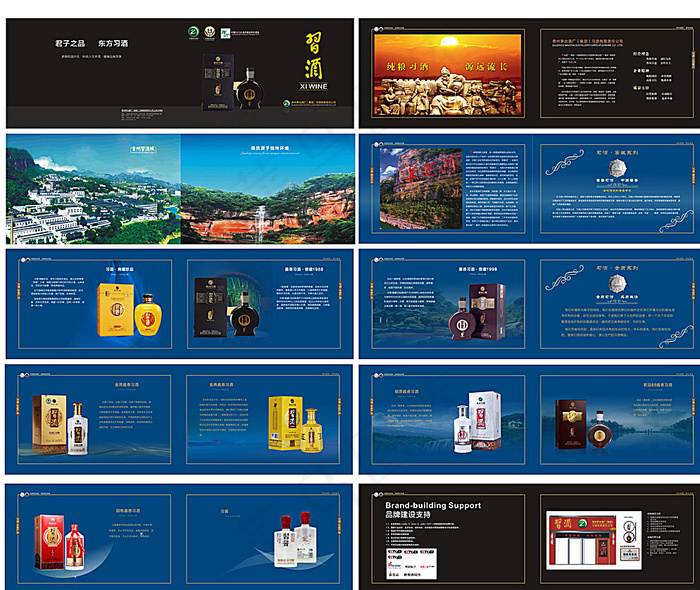Select the yellow box with gold bottle product
This screenshot has height=590, width=700.
point(295,423)
